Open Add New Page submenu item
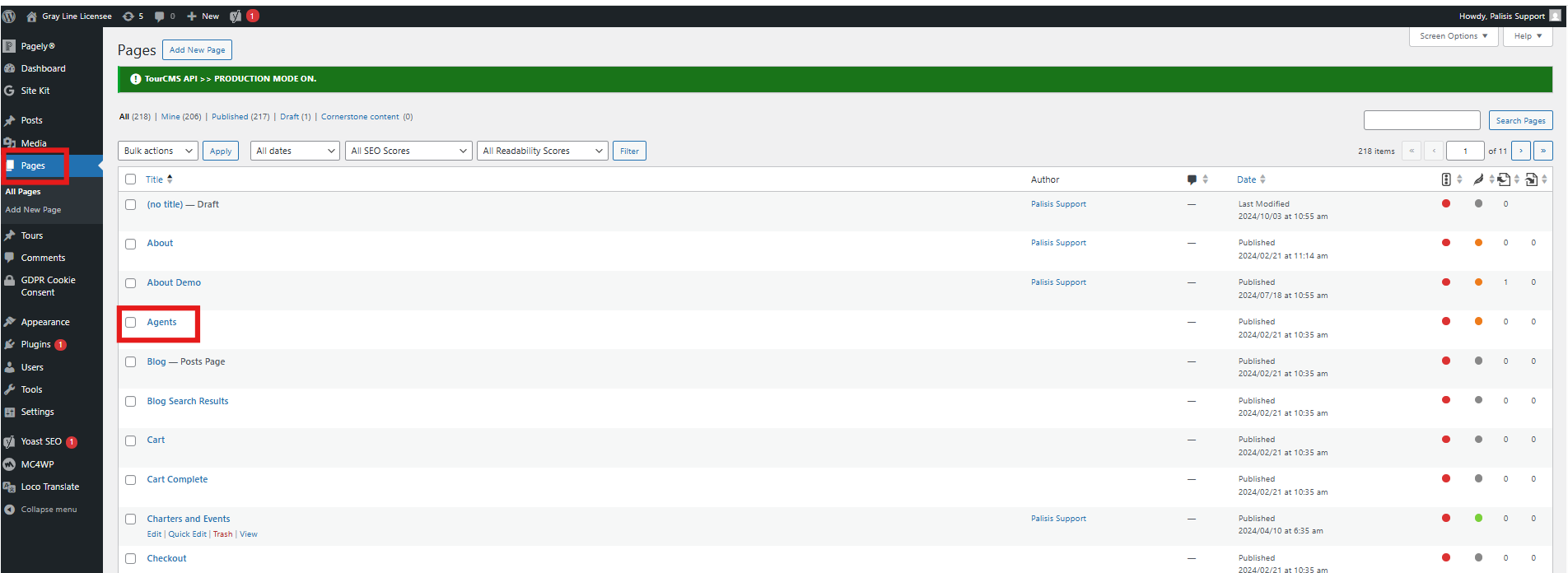The height and width of the screenshot is (573, 1568). click(33, 210)
